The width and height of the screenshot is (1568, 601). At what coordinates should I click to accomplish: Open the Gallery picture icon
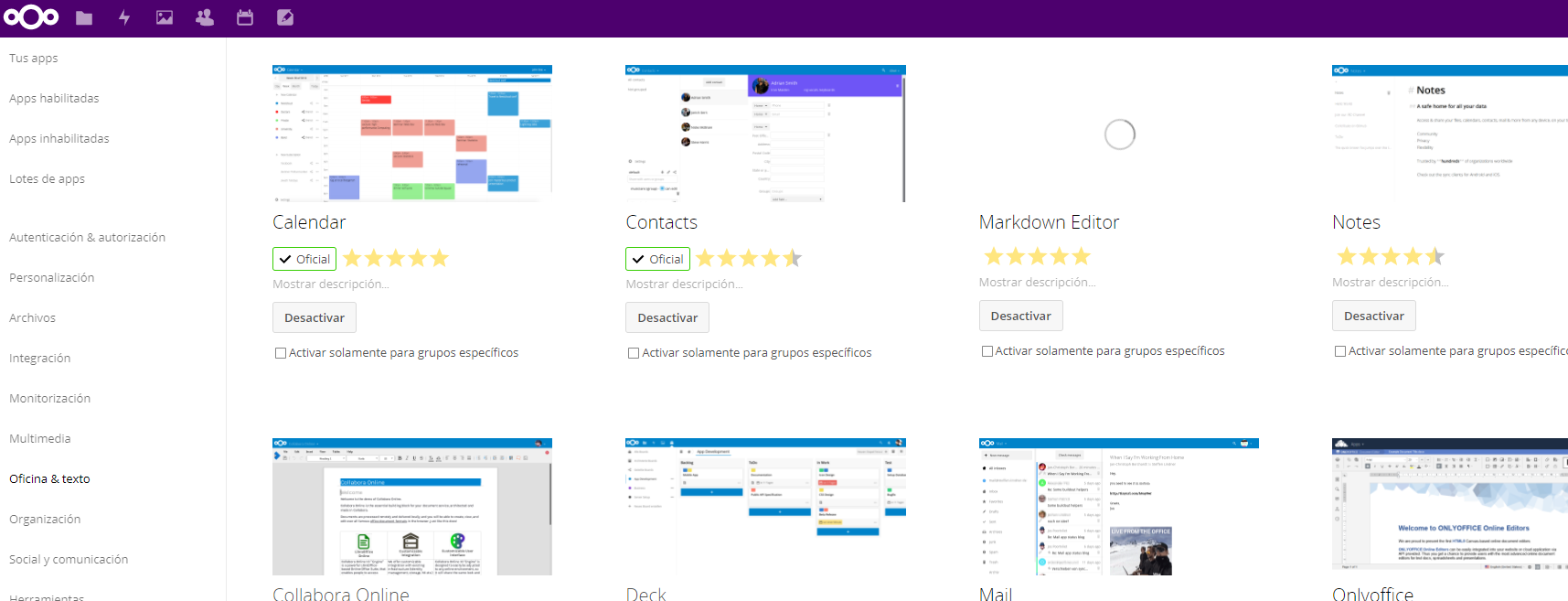pos(165,17)
